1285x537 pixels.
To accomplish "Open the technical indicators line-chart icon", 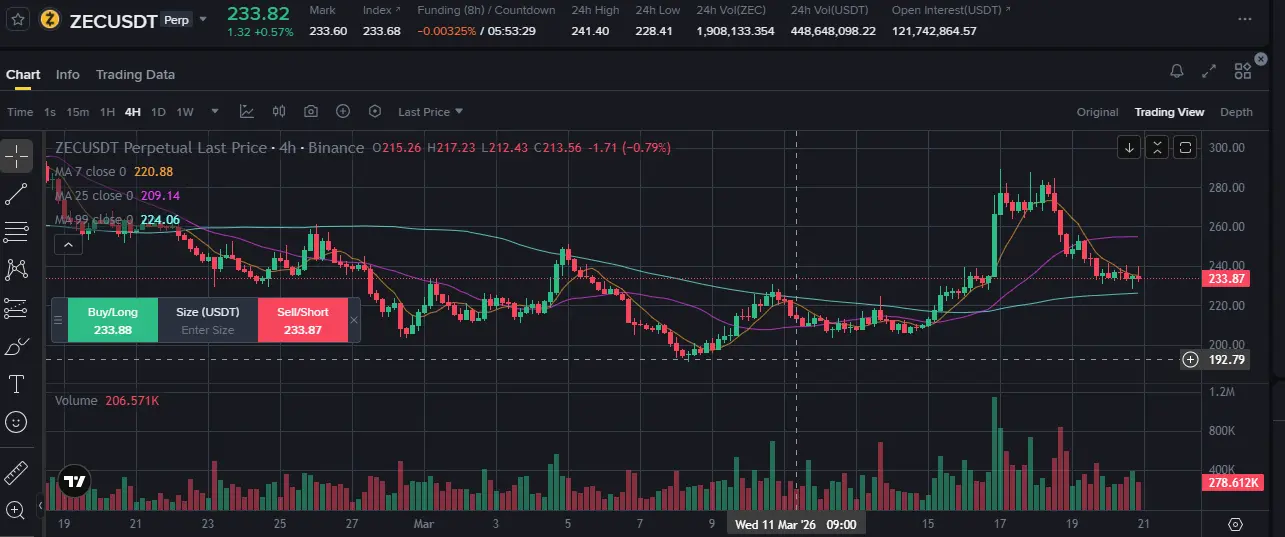I will pos(247,112).
